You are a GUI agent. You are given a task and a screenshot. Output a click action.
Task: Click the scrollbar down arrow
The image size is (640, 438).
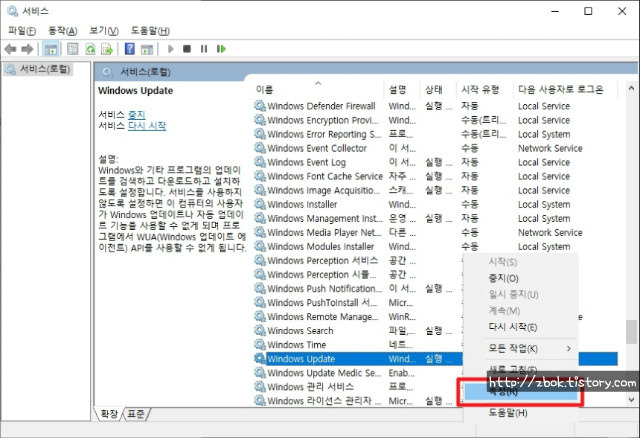(631, 400)
